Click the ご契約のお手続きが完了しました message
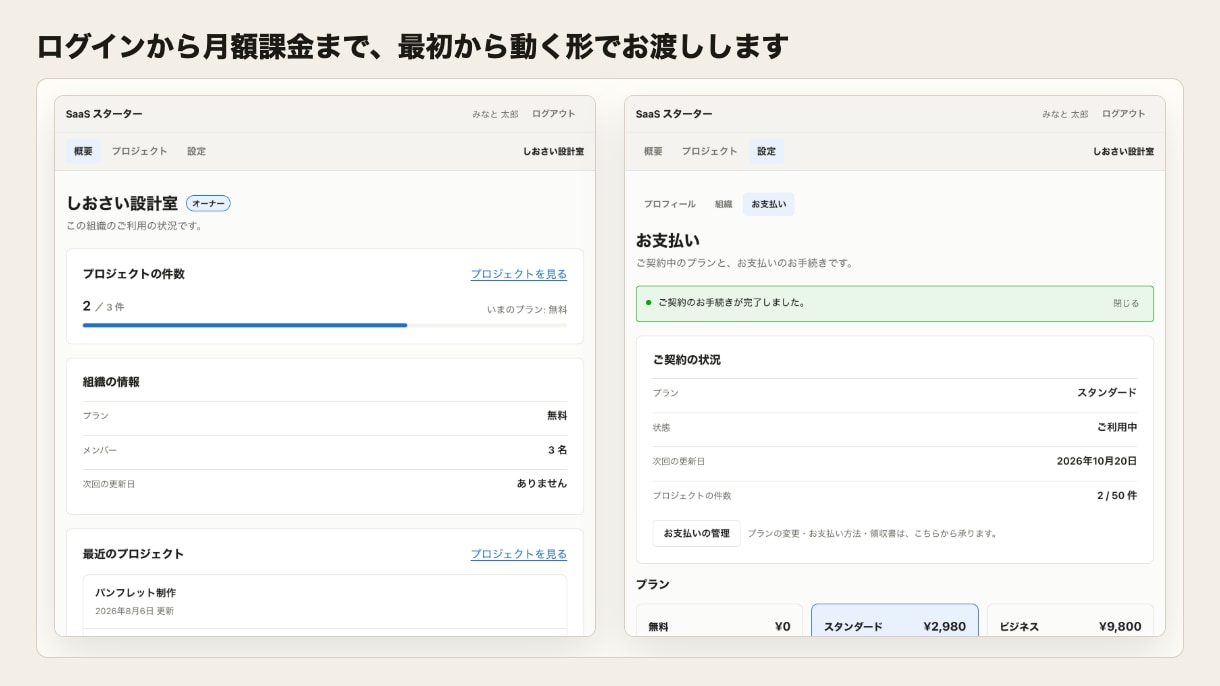Viewport: 1220px width, 686px height. [731, 302]
